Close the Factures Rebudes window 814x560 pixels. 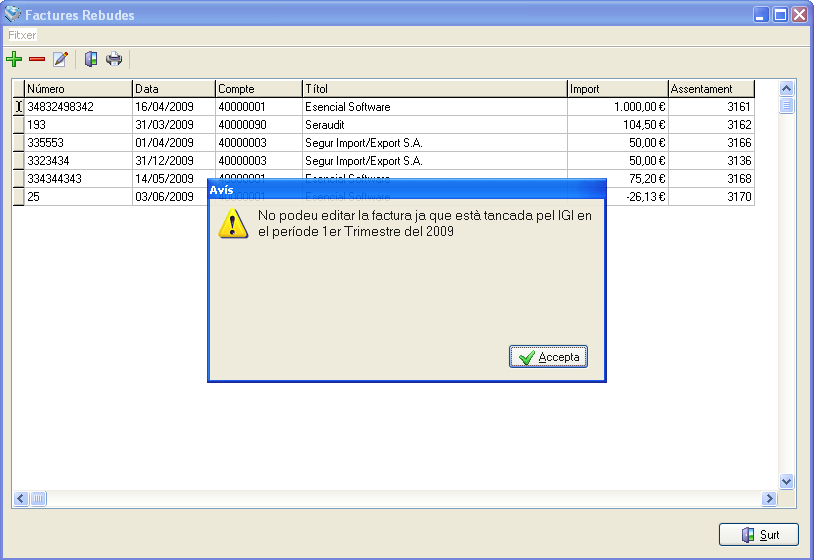(799, 15)
